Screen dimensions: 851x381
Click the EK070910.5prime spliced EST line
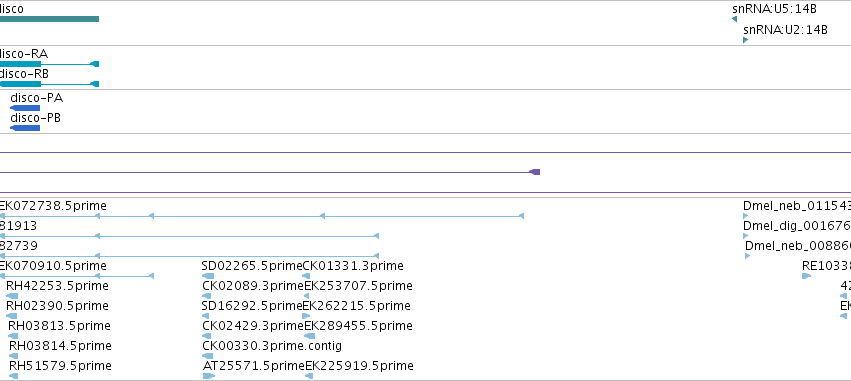(x=77, y=276)
